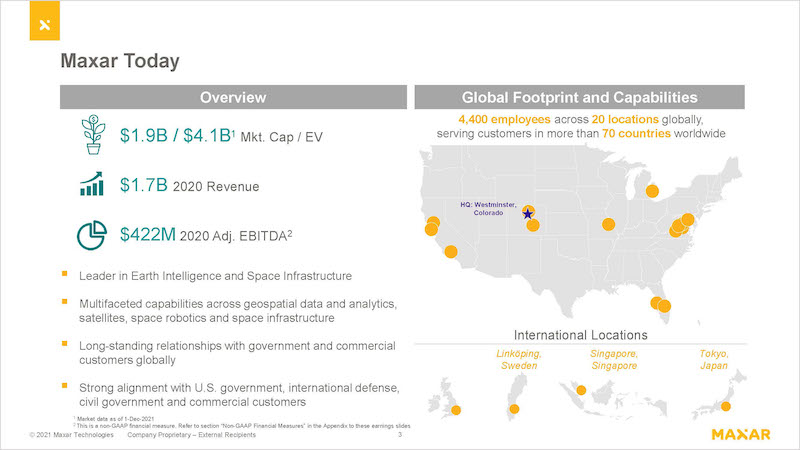The height and width of the screenshot is (450, 800).
Task: Click Company Proprietary – External Recipients text
Action: (x=191, y=435)
